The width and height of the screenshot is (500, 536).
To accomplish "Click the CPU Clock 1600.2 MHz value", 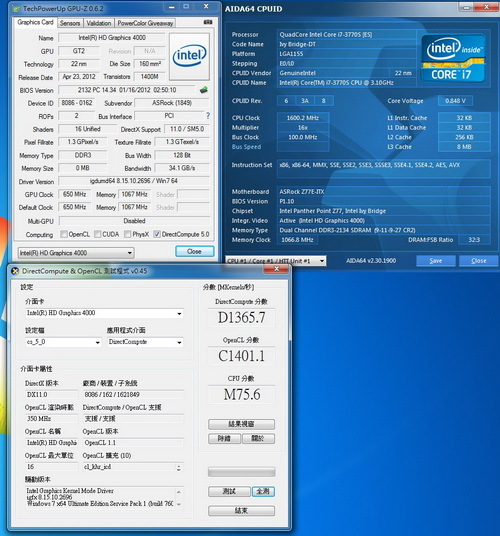I will coord(303,118).
